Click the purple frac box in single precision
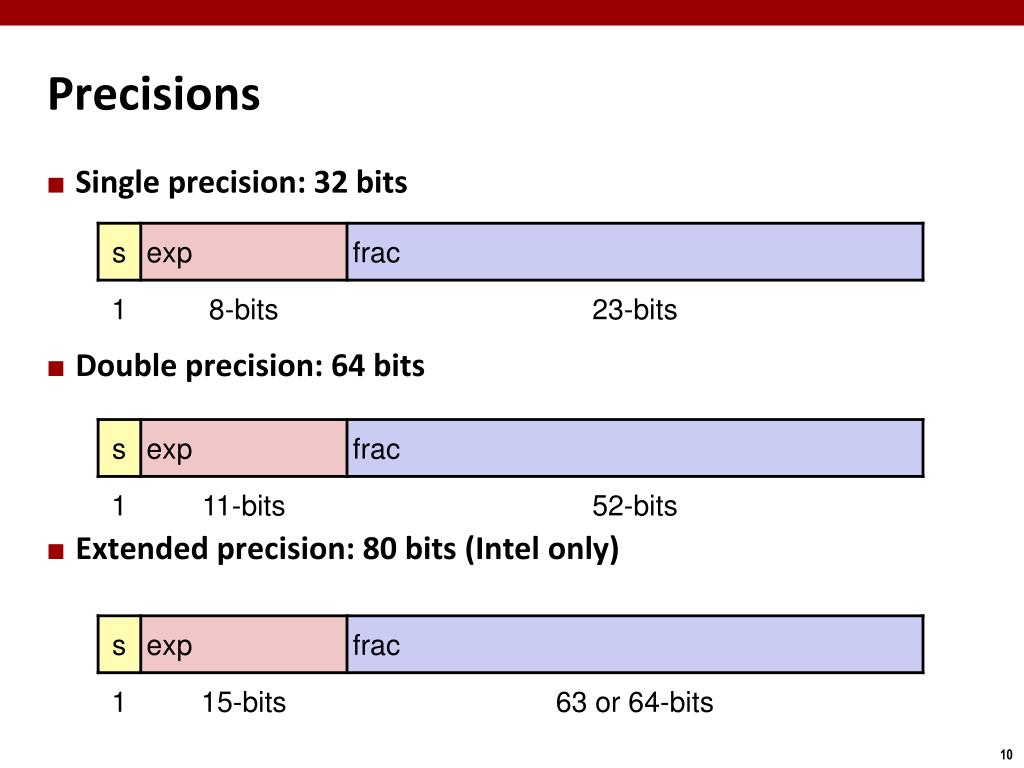The height and width of the screenshot is (768, 1024). (x=635, y=253)
